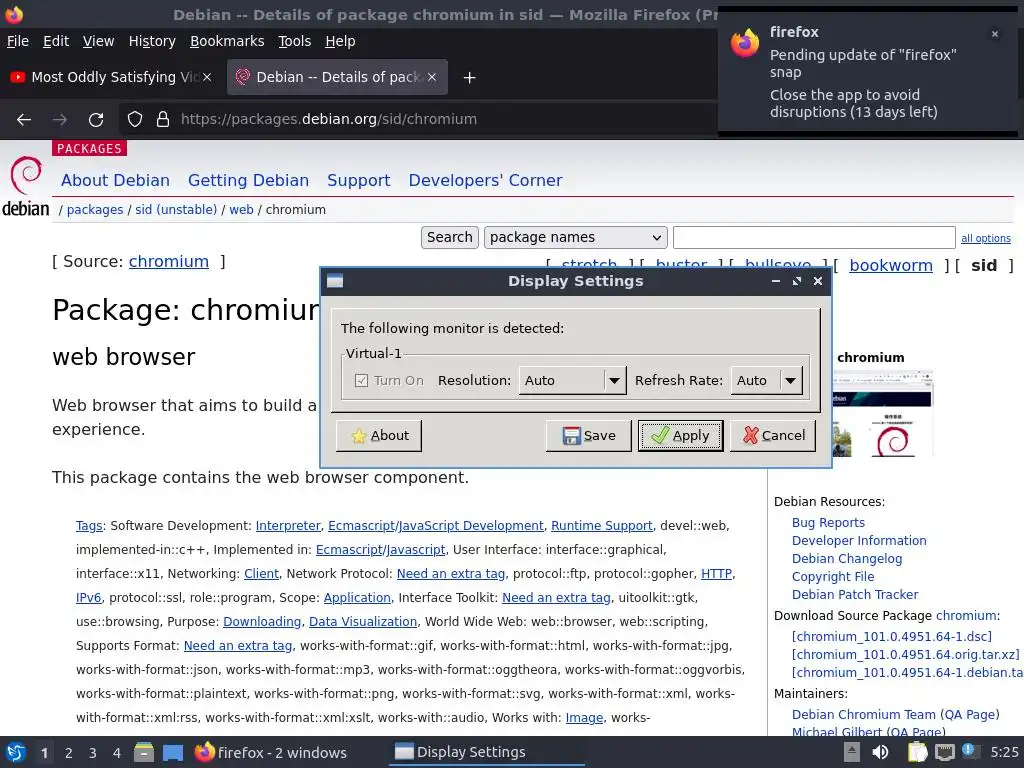The width and height of the screenshot is (1024, 768).
Task: Click the Debian swirl logo
Action: click(x=25, y=174)
